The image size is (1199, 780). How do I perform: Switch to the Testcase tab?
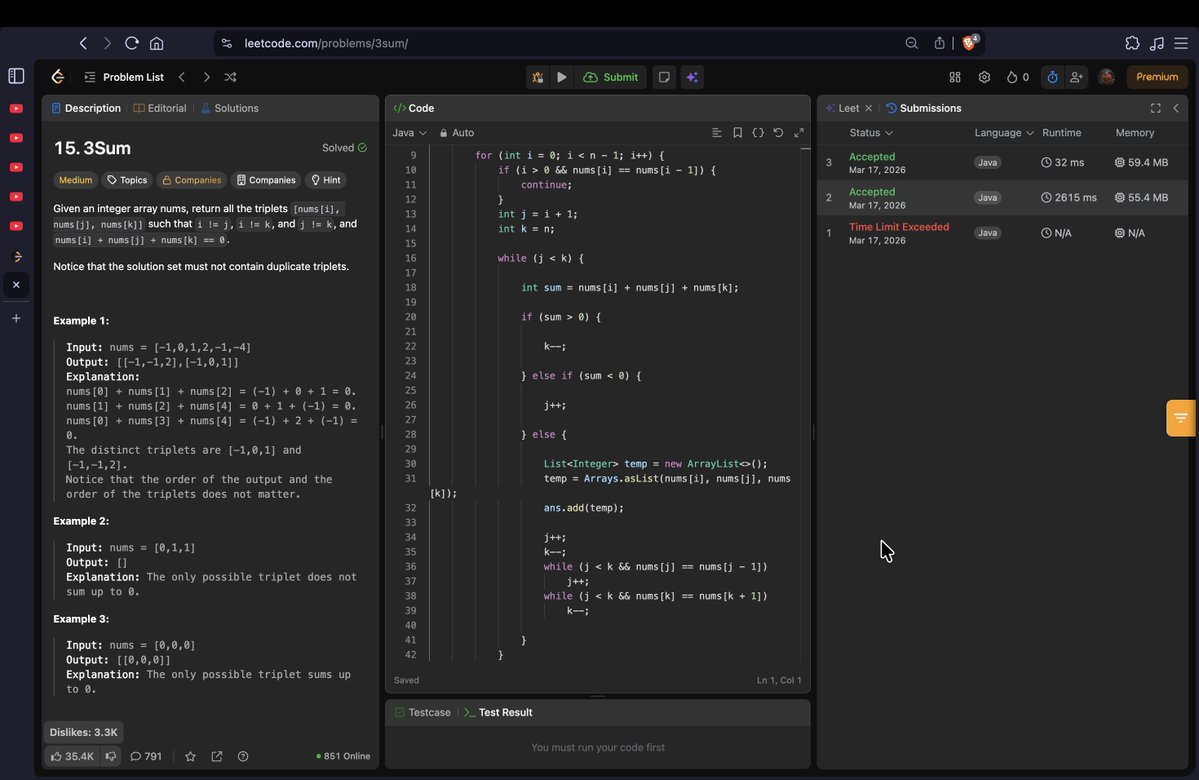[422, 713]
